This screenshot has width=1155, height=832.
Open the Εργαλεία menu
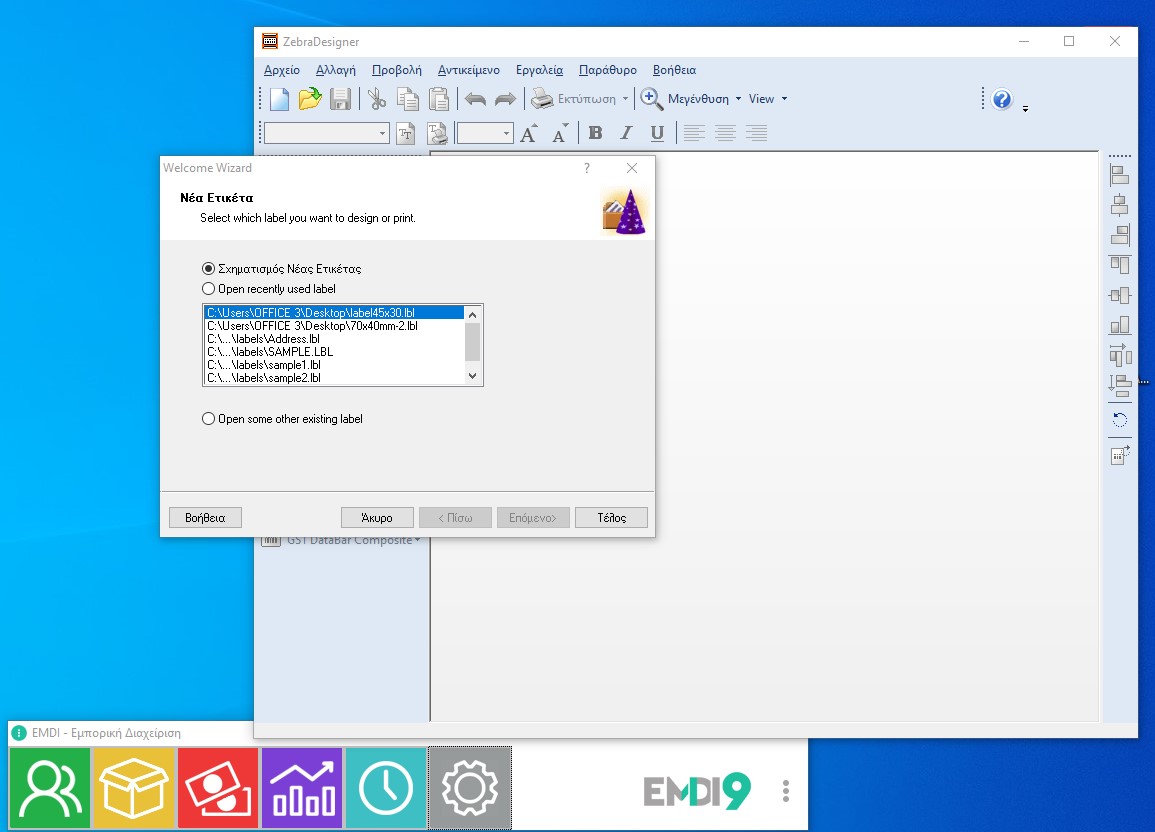tap(539, 70)
